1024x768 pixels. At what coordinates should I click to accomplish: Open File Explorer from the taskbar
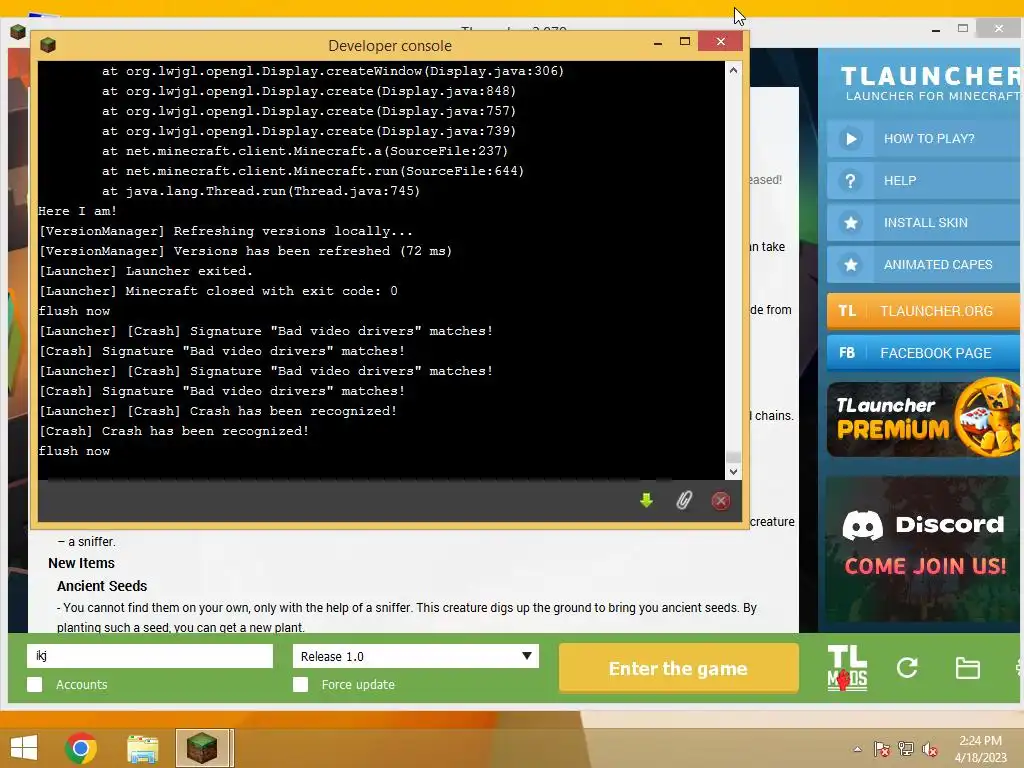pos(142,748)
